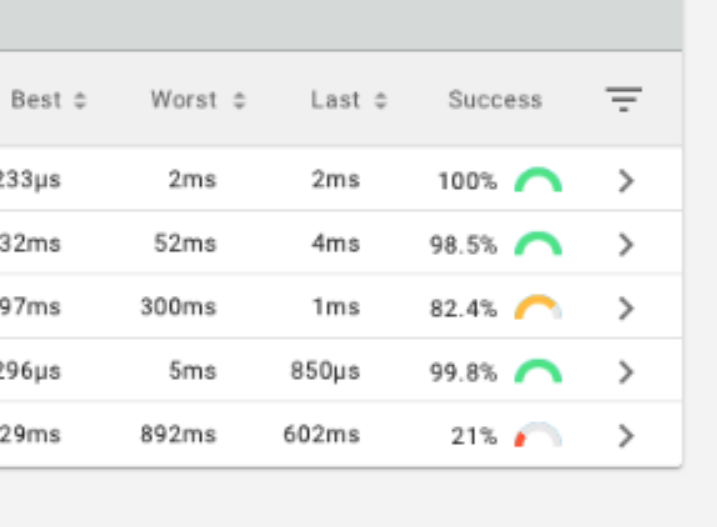
Task: Click the 4ms last time cell
Action: click(x=336, y=243)
